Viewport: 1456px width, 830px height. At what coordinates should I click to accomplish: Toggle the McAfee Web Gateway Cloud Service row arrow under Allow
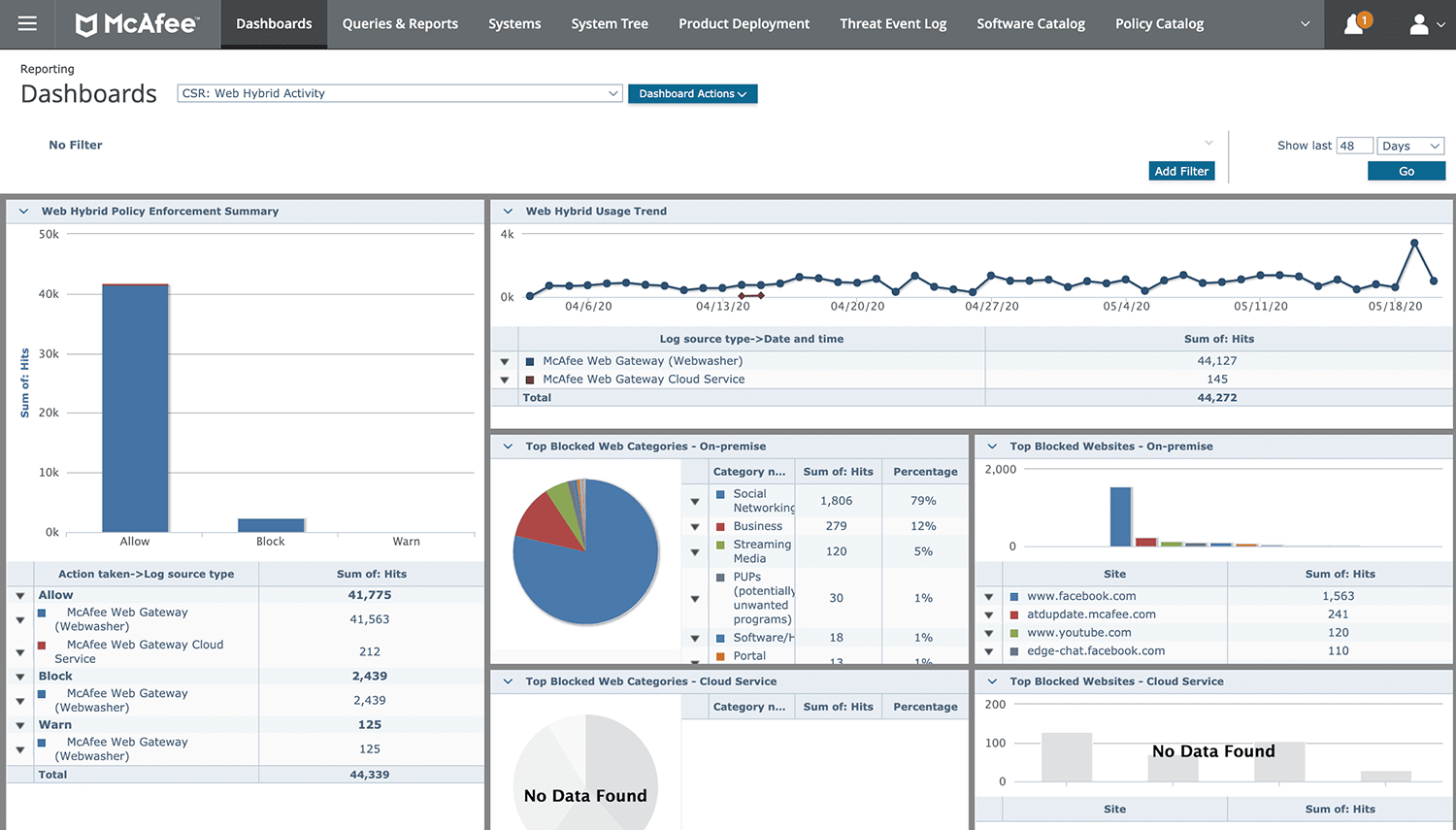[x=20, y=652]
